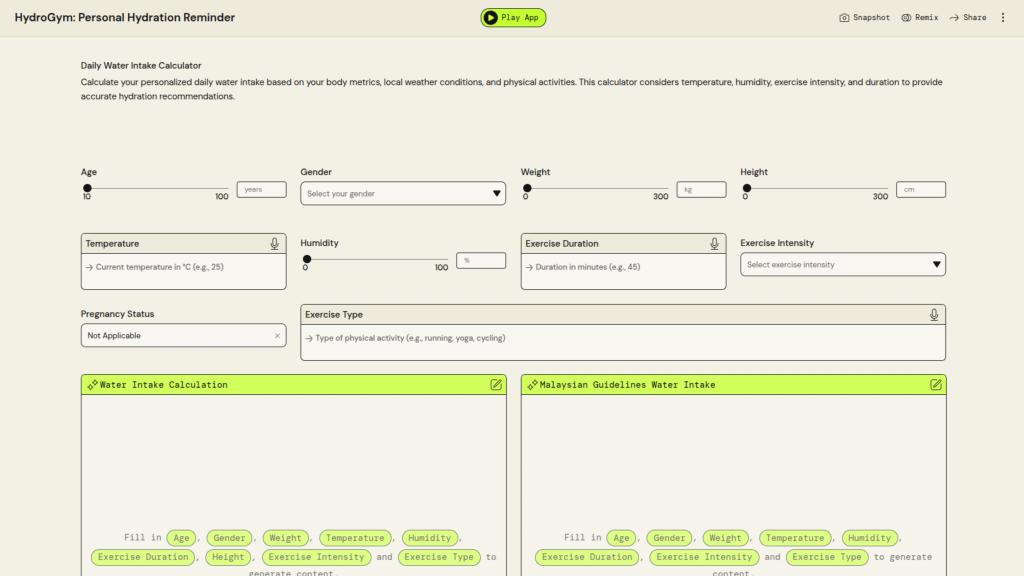This screenshot has width=1024, height=576.
Task: Click the Share button
Action: click(x=968, y=17)
